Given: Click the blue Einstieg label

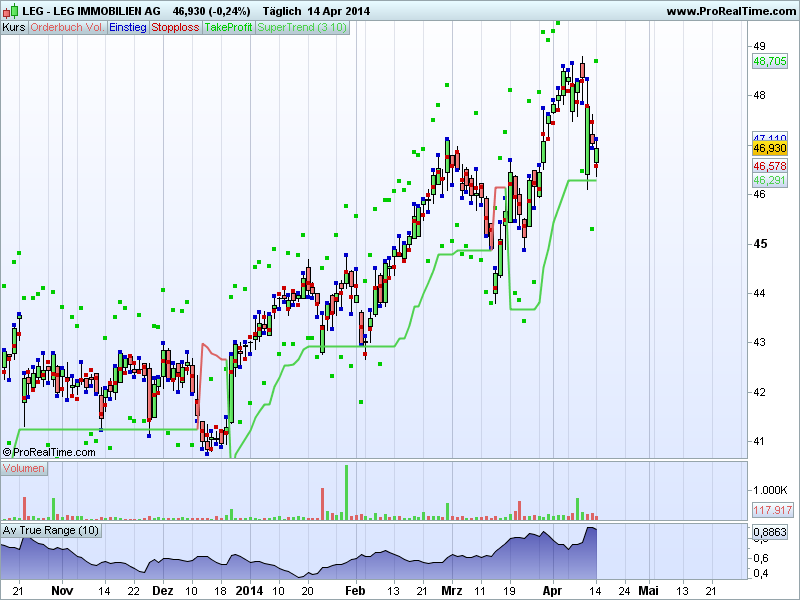Looking at the screenshot, I should [x=127, y=27].
